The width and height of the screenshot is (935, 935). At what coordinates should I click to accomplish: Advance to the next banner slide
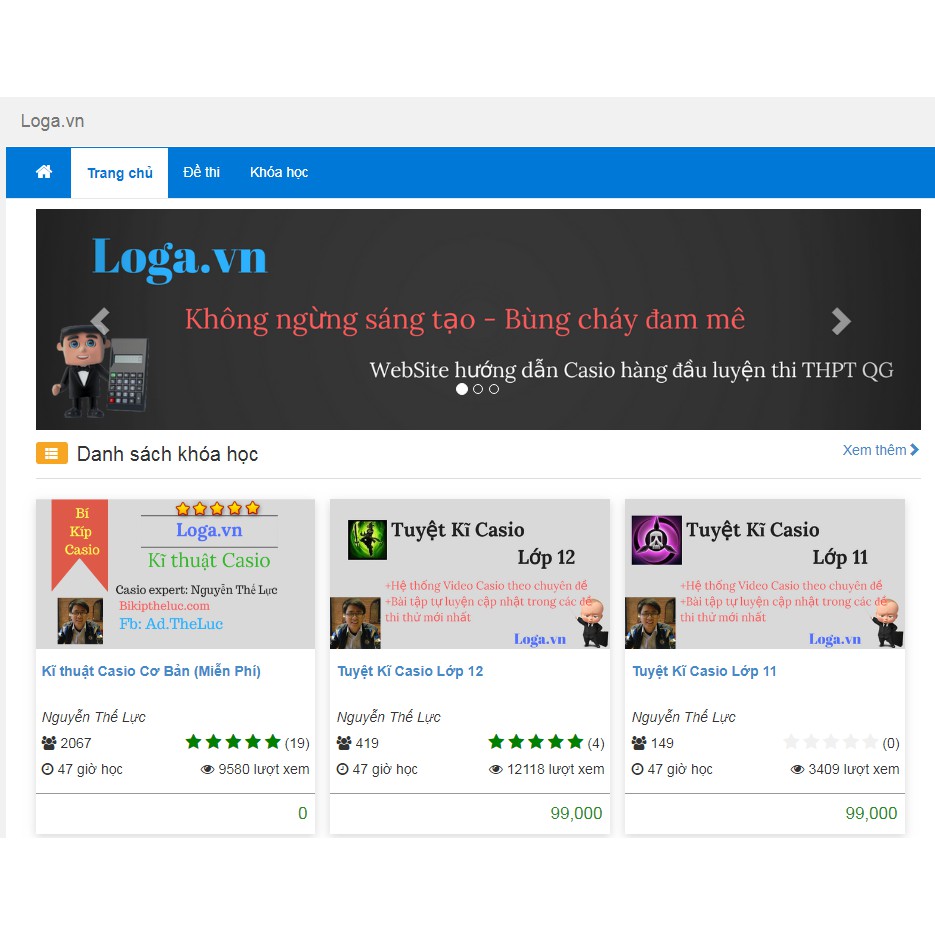841,321
